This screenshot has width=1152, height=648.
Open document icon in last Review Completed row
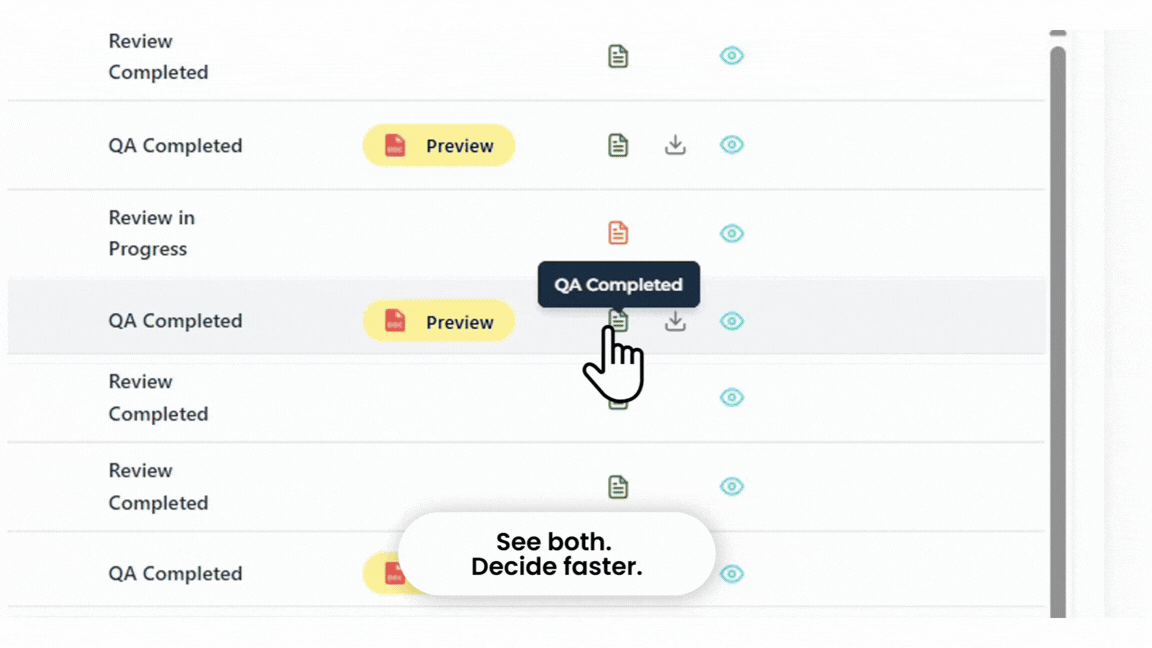(x=618, y=486)
